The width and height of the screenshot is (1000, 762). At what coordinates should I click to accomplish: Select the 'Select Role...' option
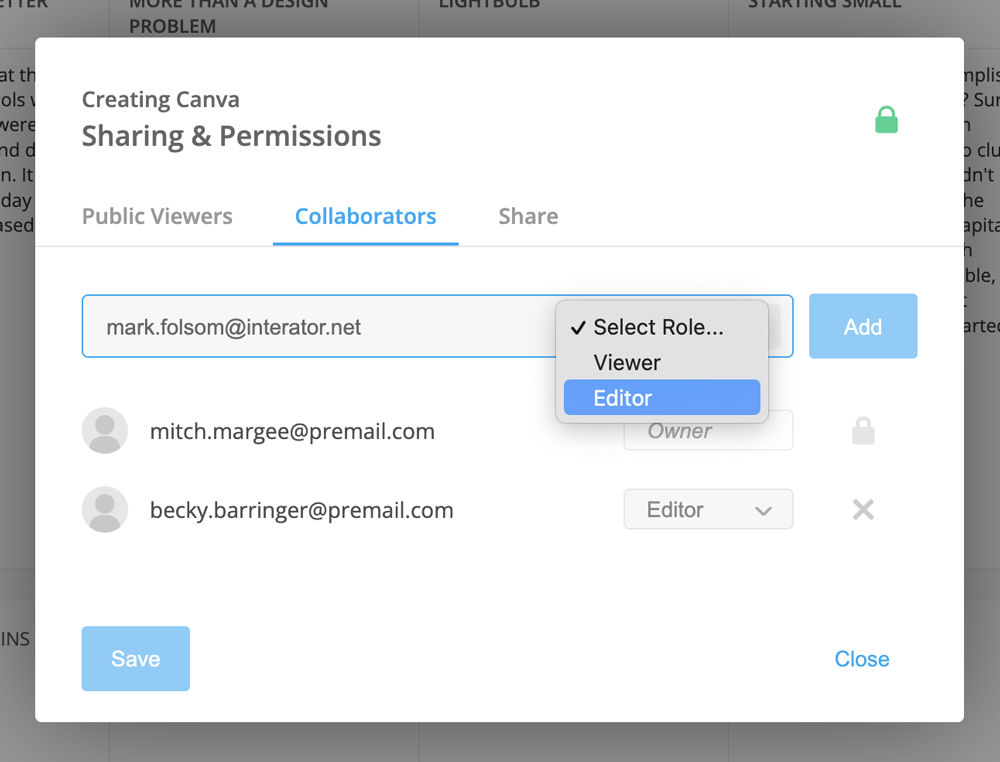pyautogui.click(x=661, y=327)
